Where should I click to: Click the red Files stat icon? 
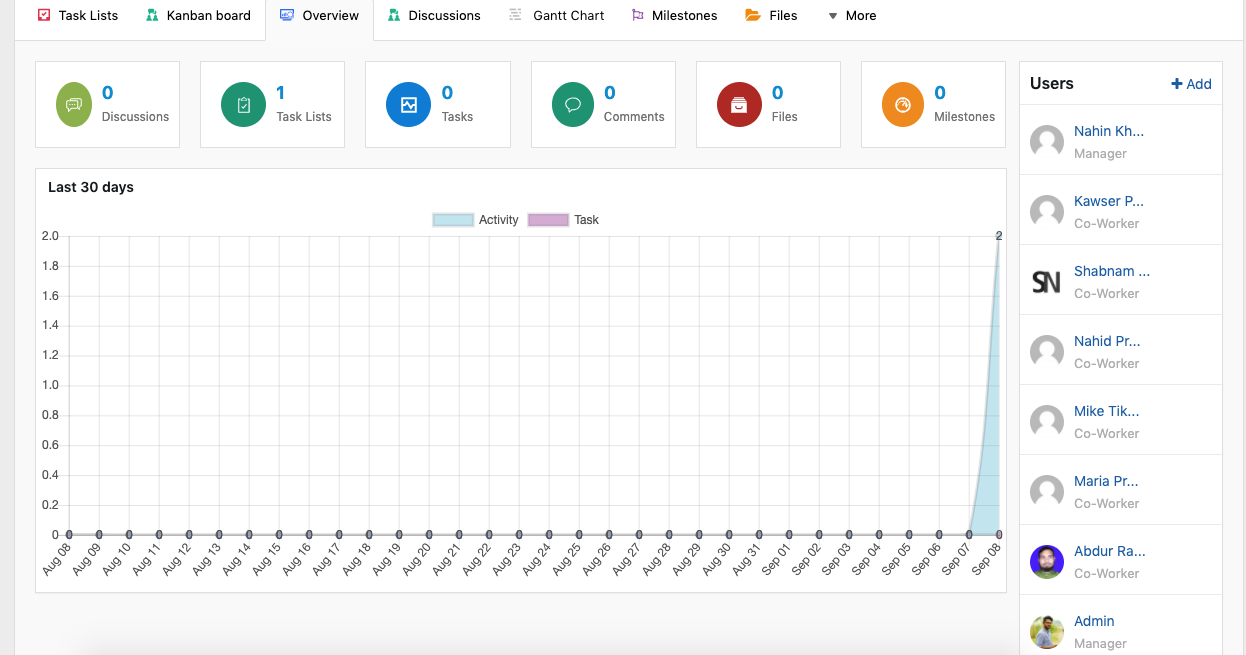click(x=738, y=104)
